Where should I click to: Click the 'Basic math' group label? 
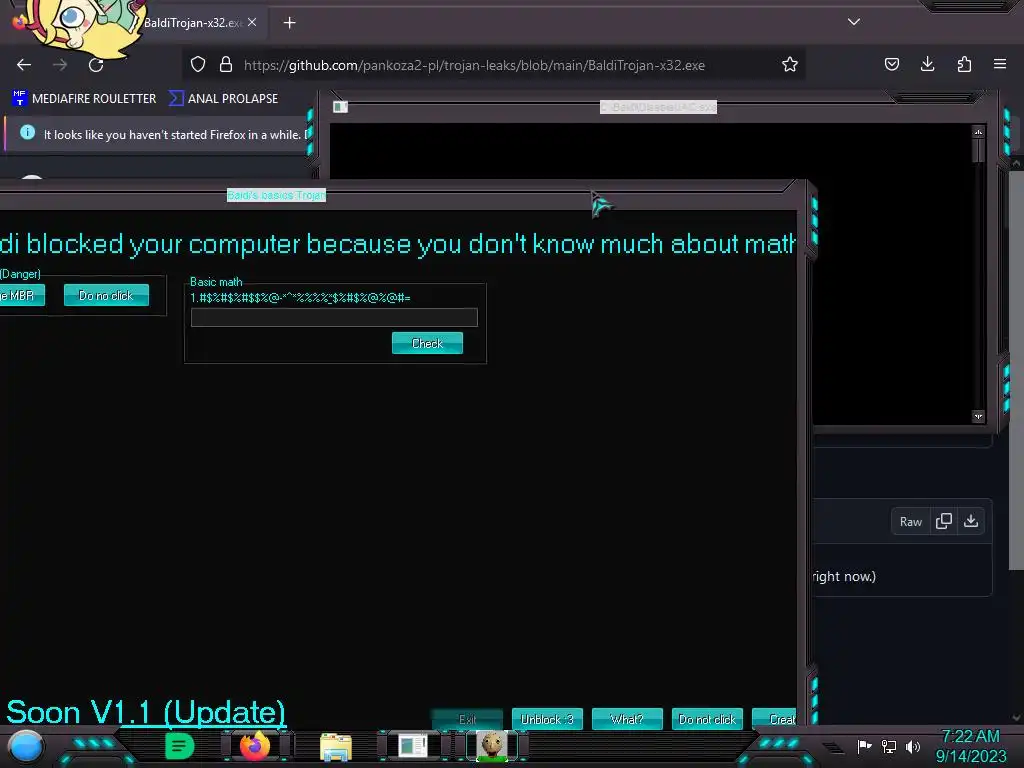coord(216,281)
